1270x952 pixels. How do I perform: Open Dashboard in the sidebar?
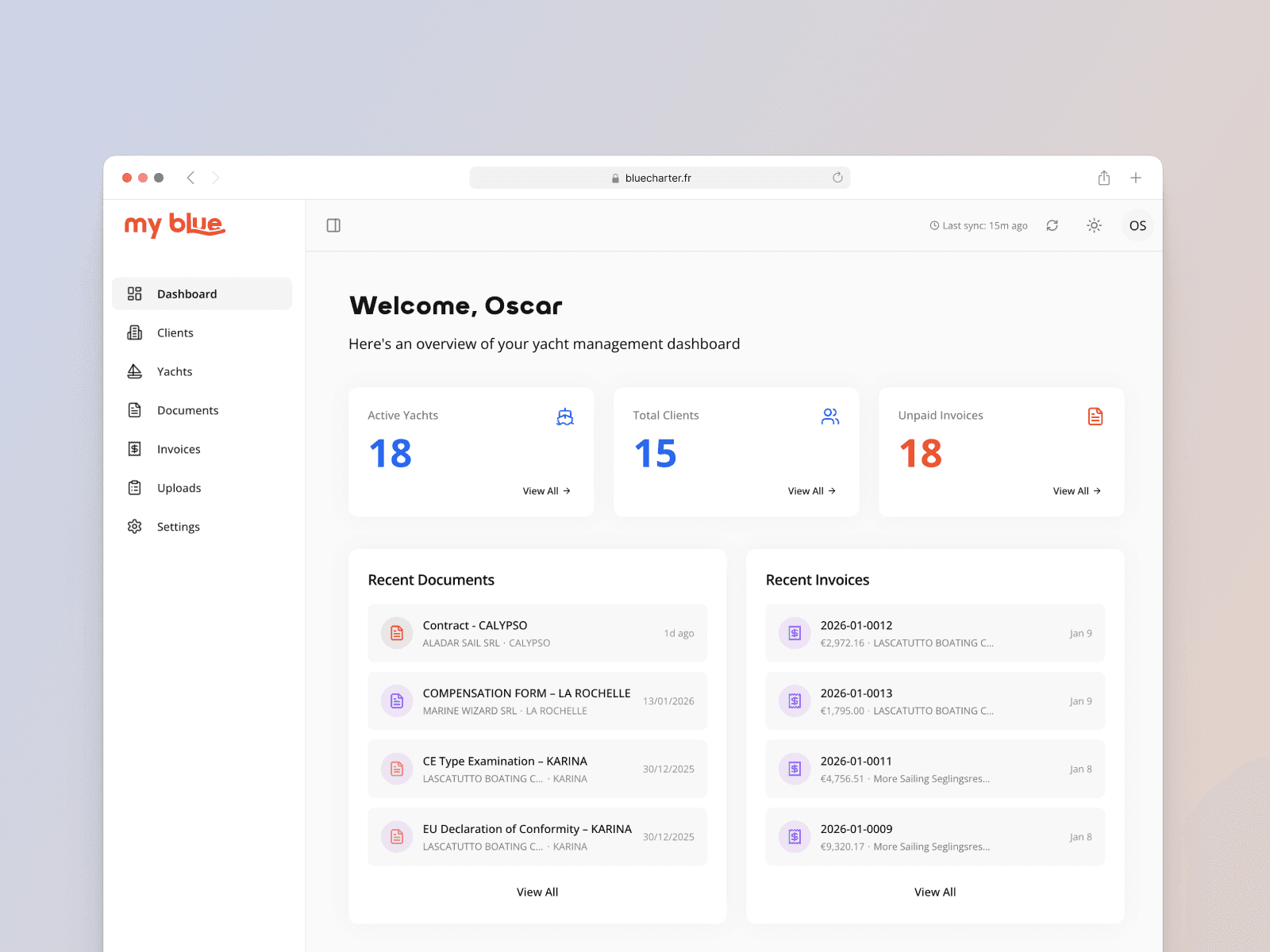point(202,294)
